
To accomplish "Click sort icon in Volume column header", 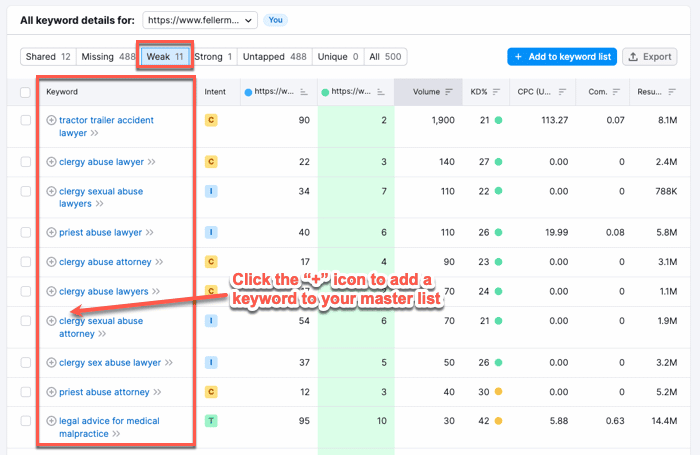I will point(449,92).
